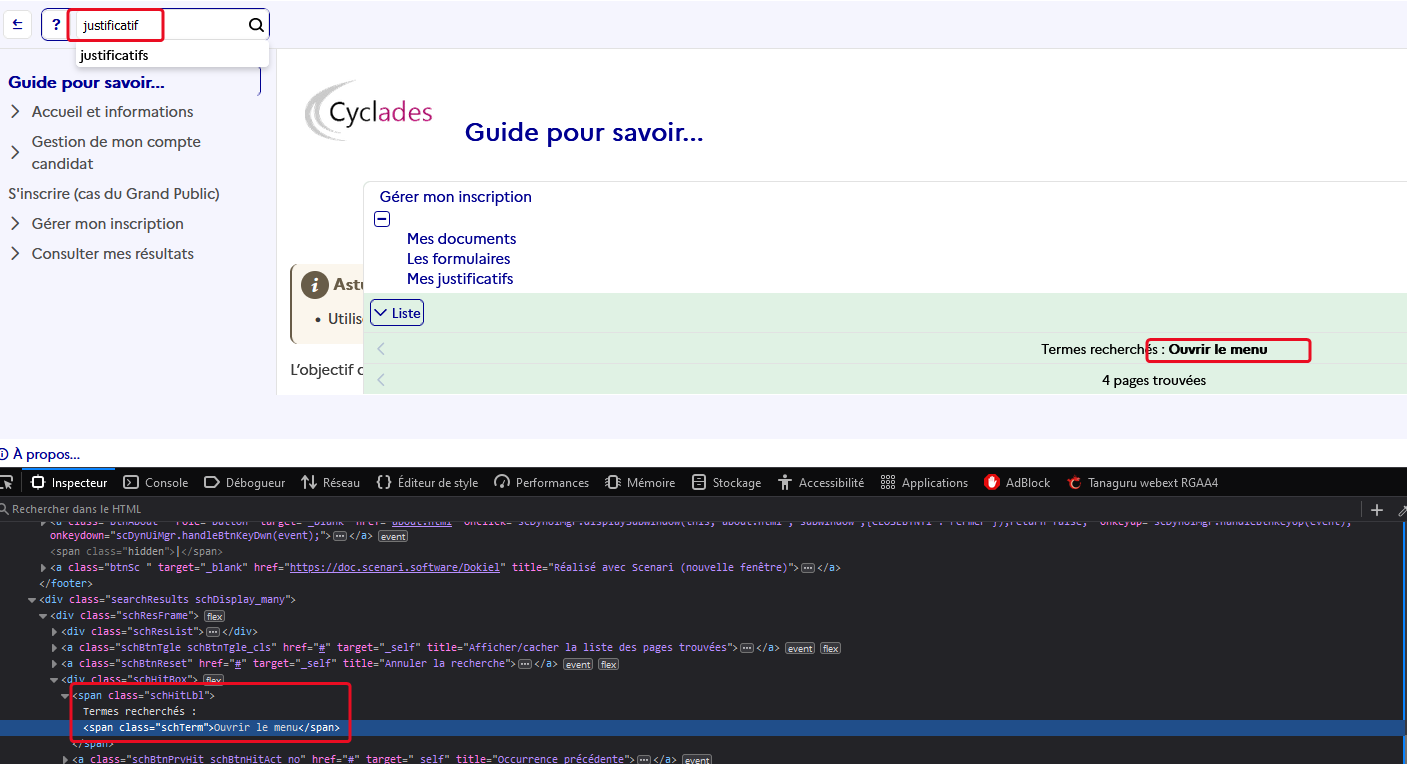This screenshot has width=1407, height=764.
Task: Click the À propos... link
Action: tap(46, 454)
